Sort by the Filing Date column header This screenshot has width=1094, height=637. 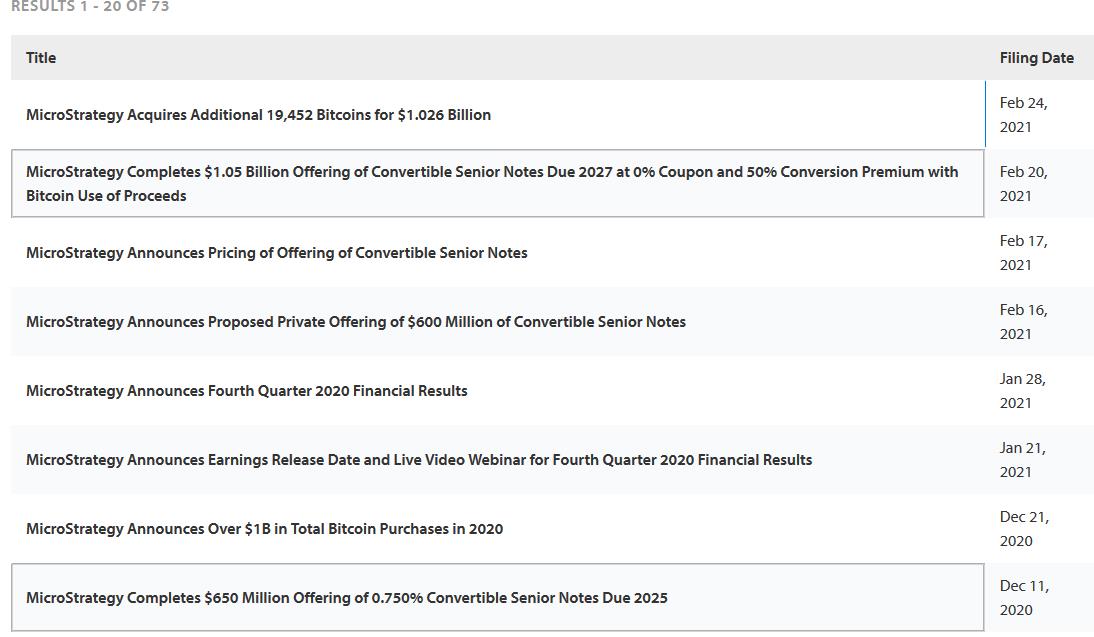[1036, 58]
